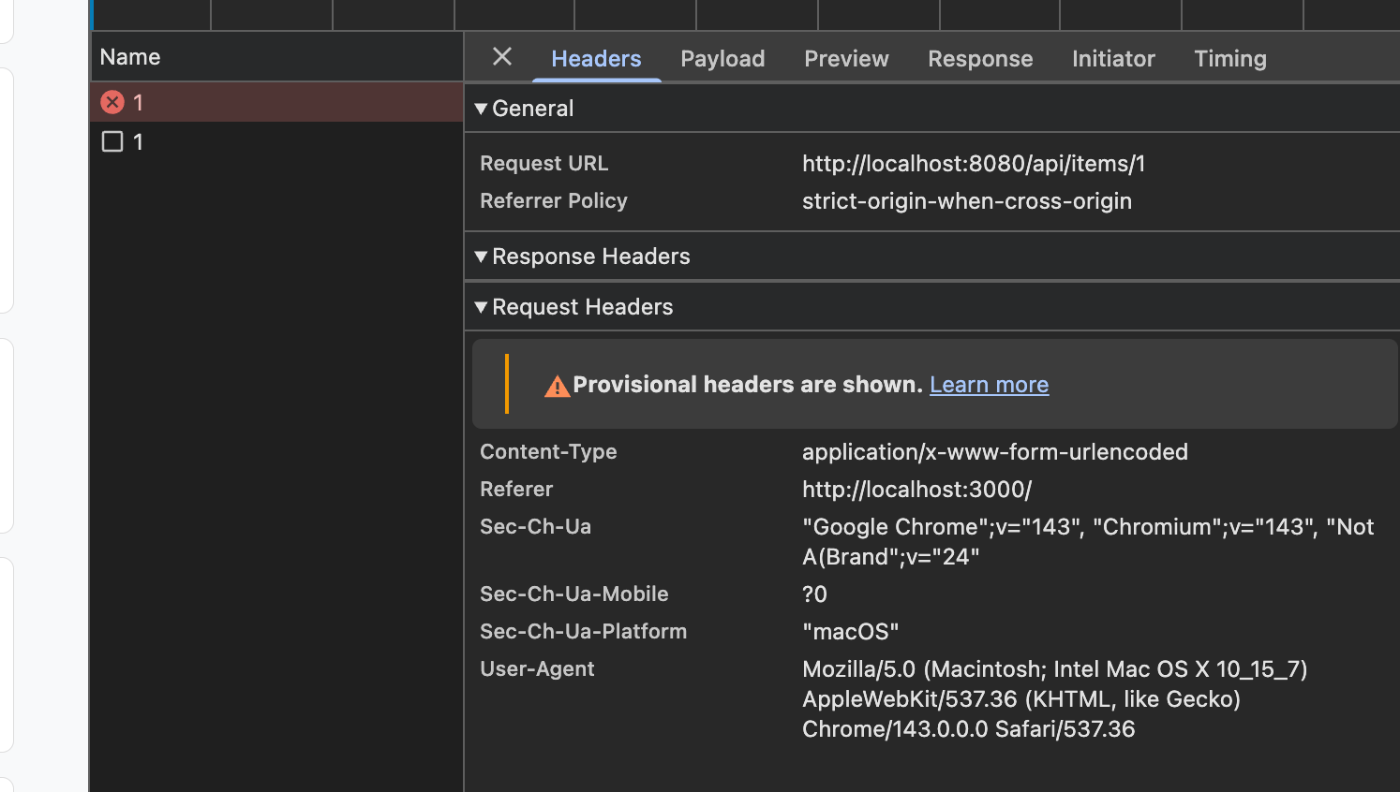
Task: Click the User-Agent header name
Action: click(537, 669)
